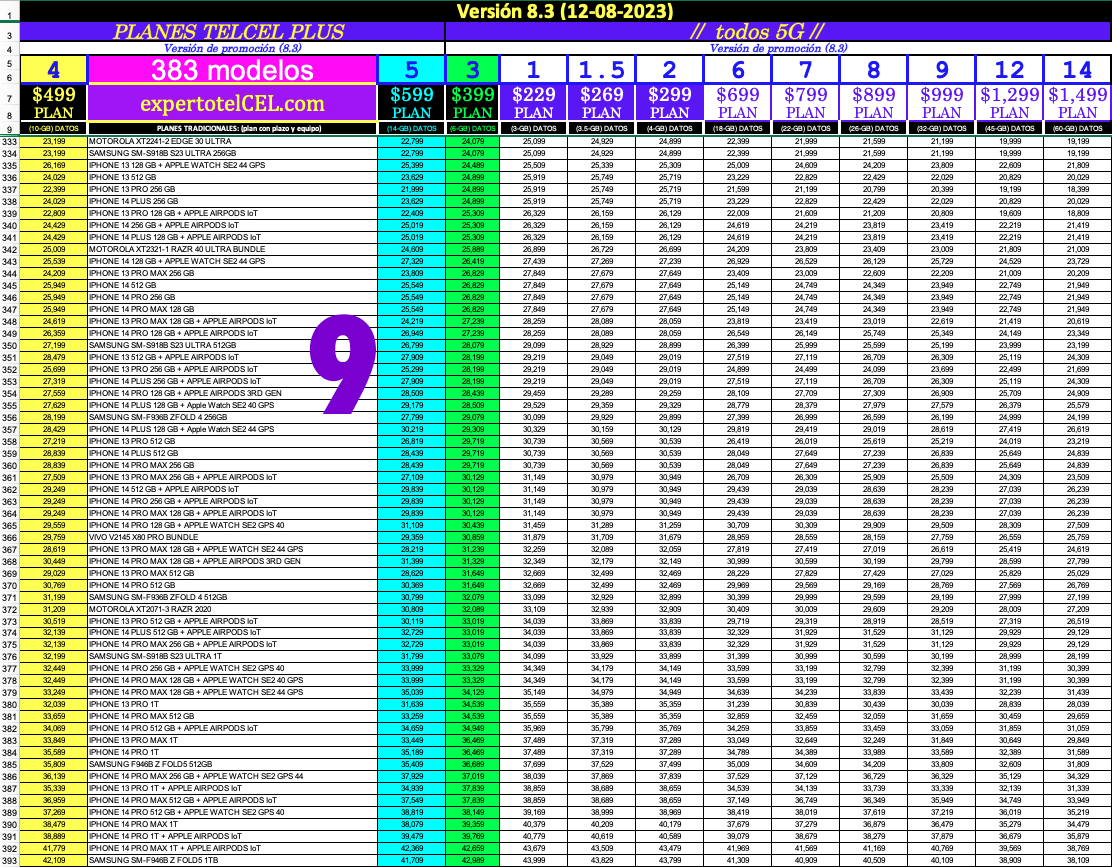
Task: Click the "Versión 8.3 (12-08-2023)" title cell
Action: point(565,11)
